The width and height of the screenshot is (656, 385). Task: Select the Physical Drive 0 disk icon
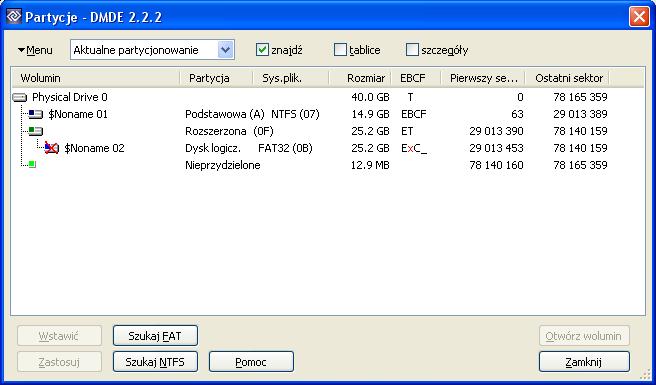point(20,98)
